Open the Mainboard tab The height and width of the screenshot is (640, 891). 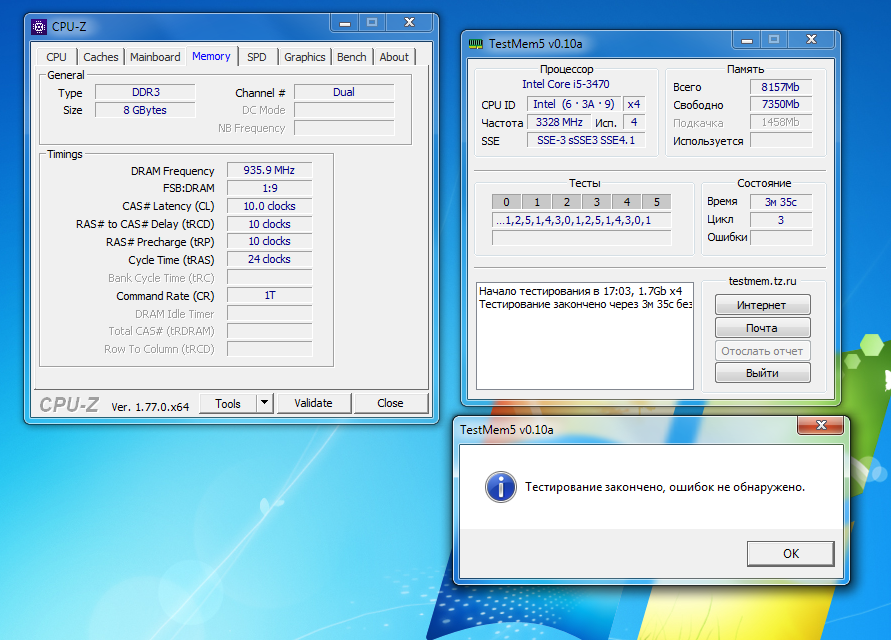tap(155, 57)
